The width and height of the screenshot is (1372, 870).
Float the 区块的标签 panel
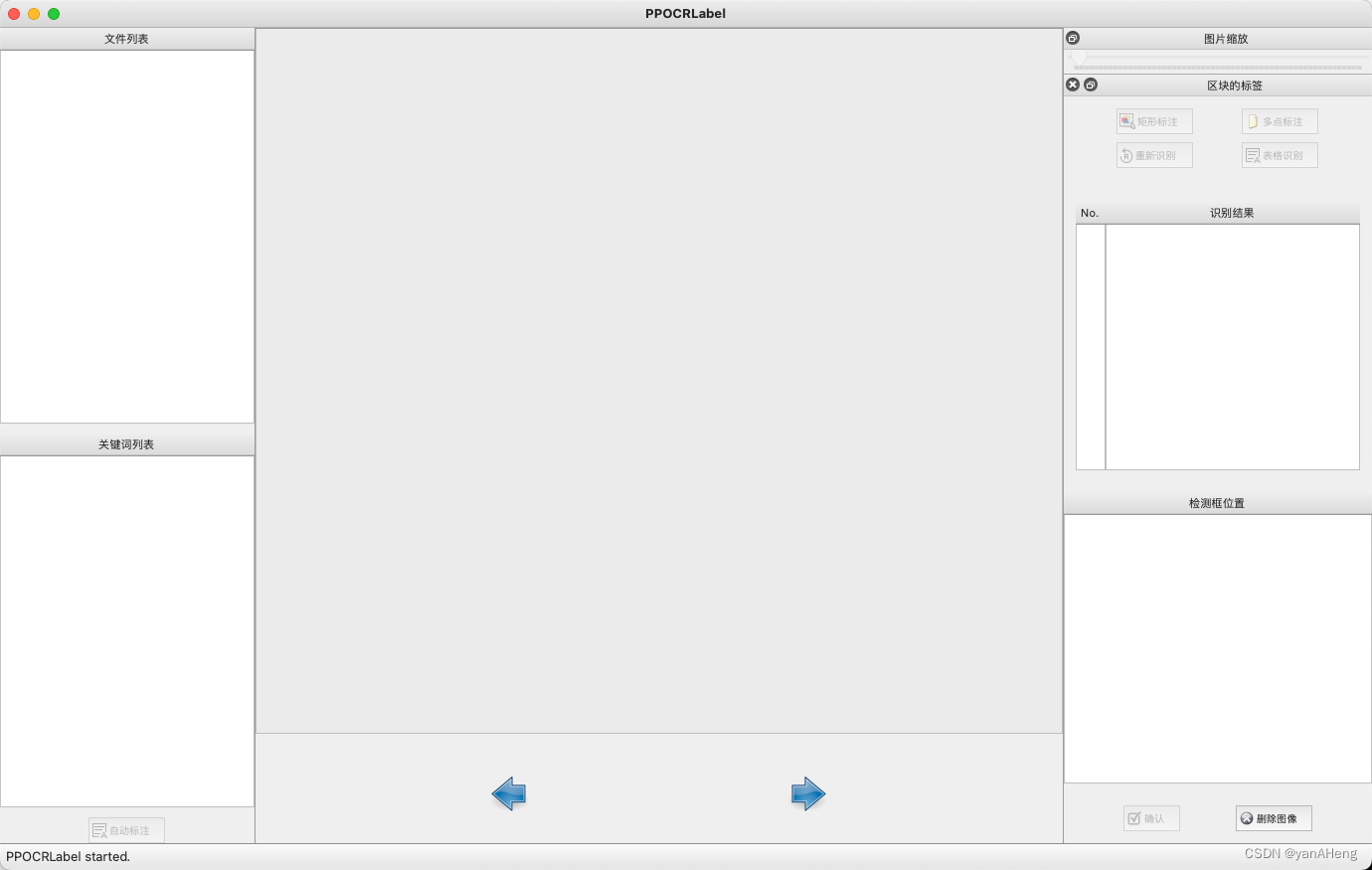click(x=1091, y=85)
